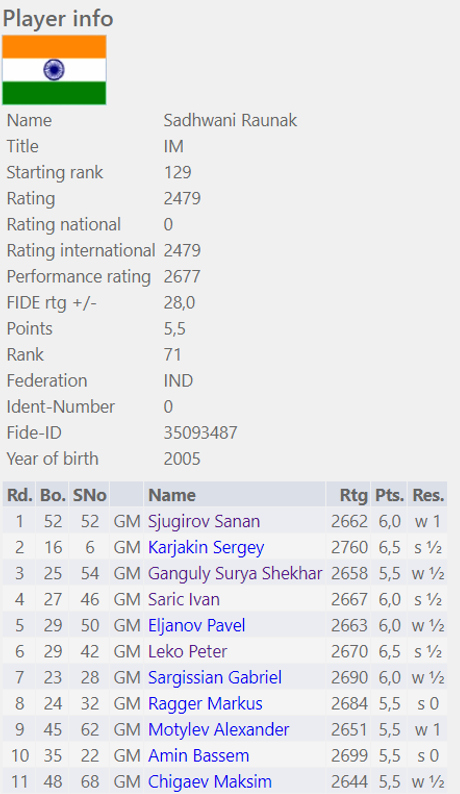The width and height of the screenshot is (460, 794).
Task: Click the player name Sadhwani Raunak
Action: click(230, 121)
